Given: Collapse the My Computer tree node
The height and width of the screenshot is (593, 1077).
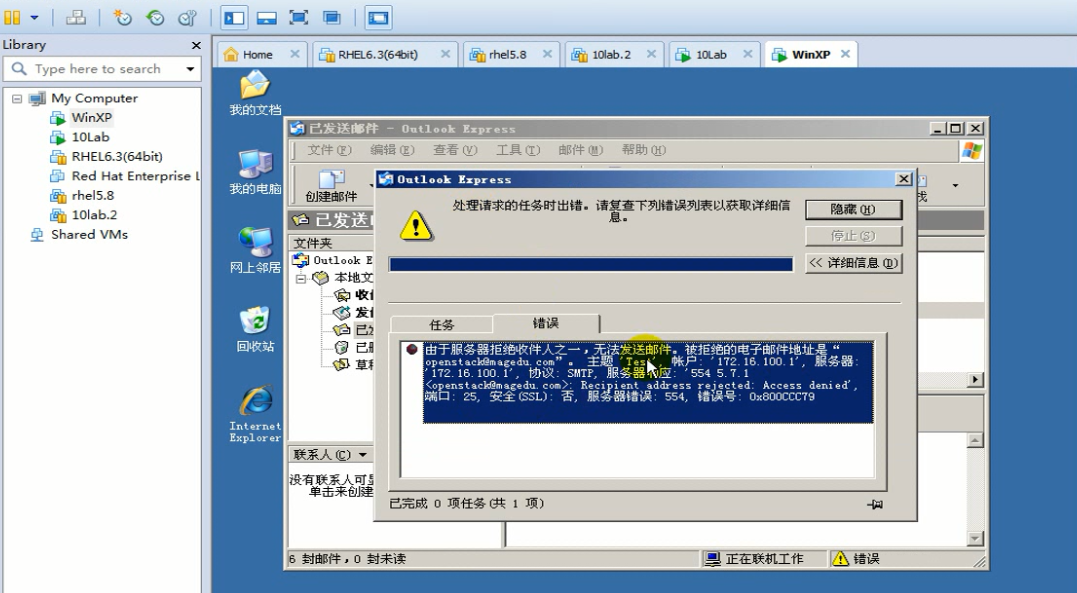Looking at the screenshot, I should tap(16, 99).
